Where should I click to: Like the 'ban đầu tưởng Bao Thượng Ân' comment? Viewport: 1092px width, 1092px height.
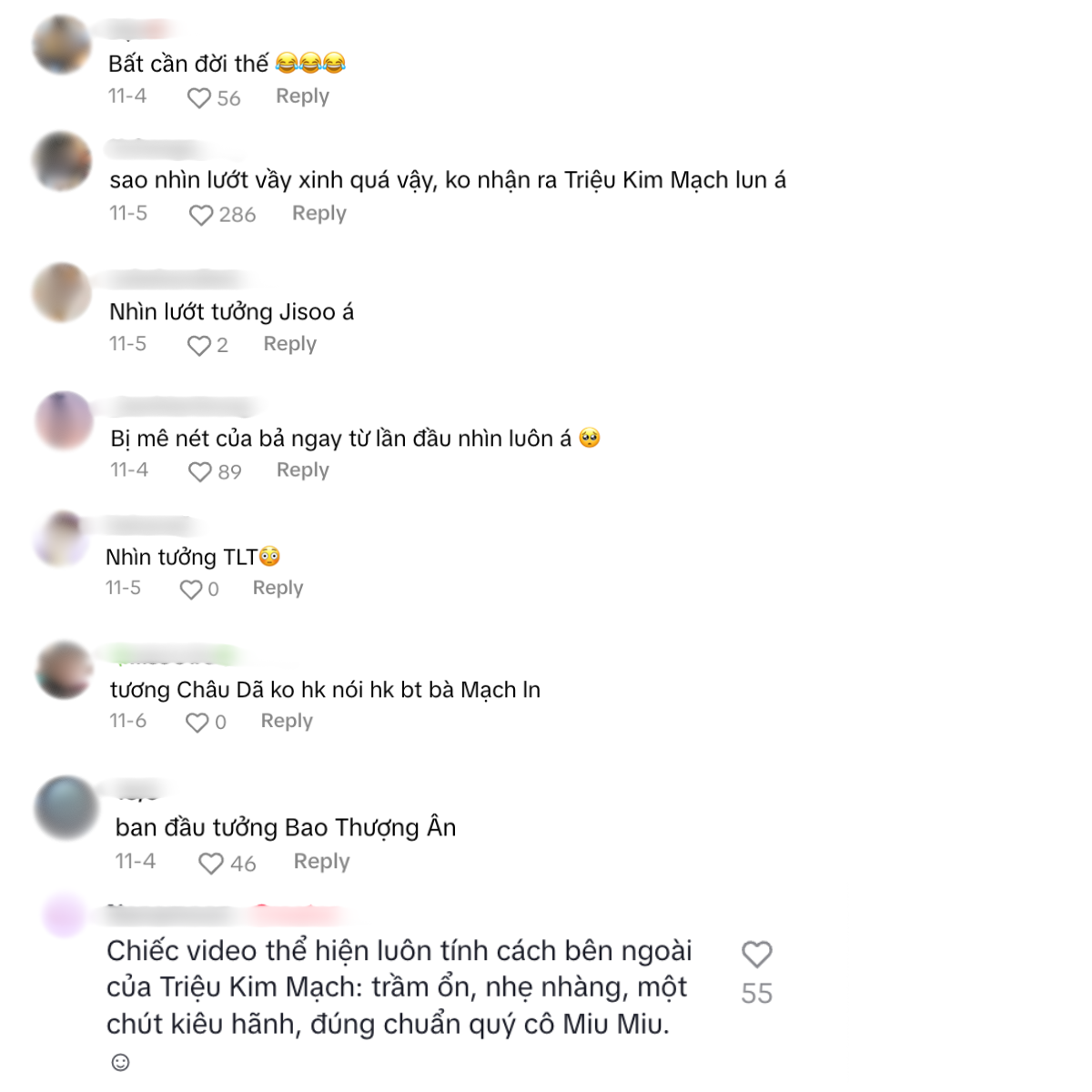[x=211, y=864]
